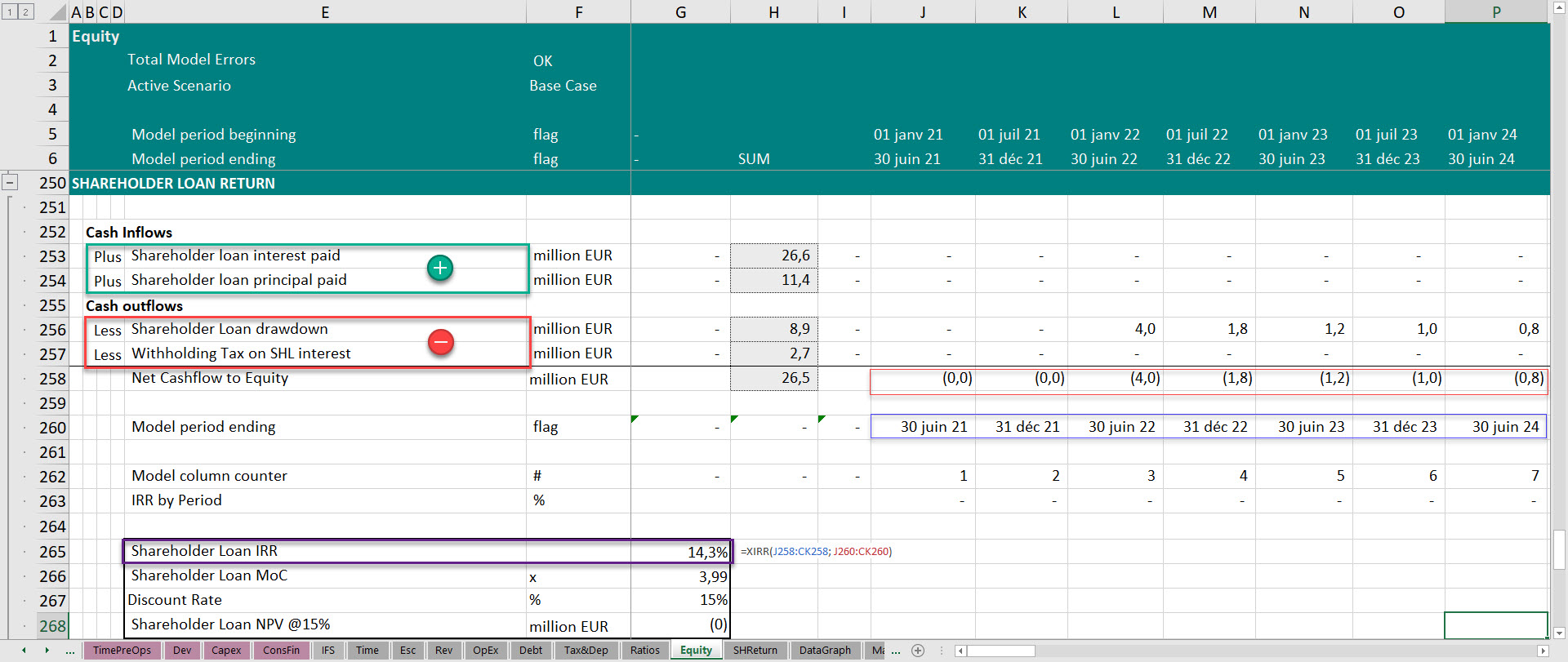Screen dimensions: 1568x662
Task: Select 'Shareholder Loan NPV @15%' cell
Action: 325,624
